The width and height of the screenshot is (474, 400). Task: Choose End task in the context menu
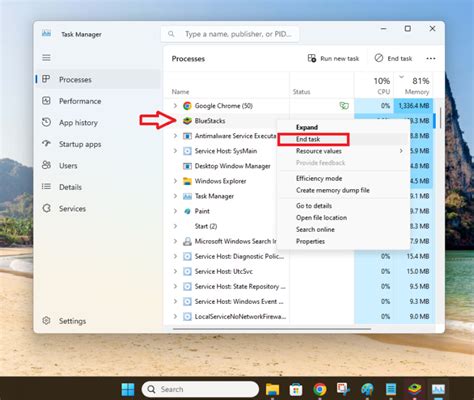click(x=343, y=139)
